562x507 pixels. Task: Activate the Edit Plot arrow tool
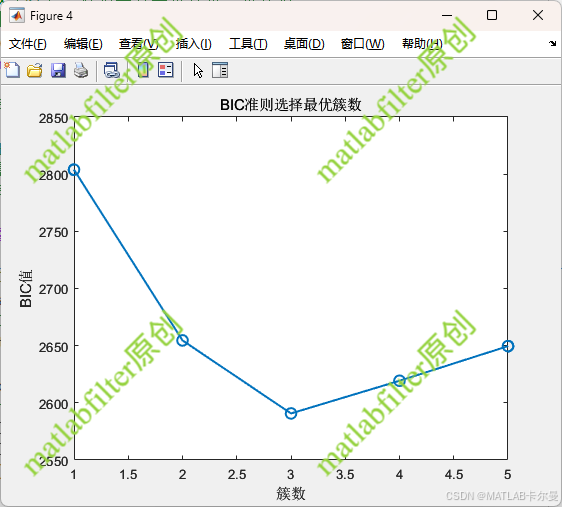(198, 70)
